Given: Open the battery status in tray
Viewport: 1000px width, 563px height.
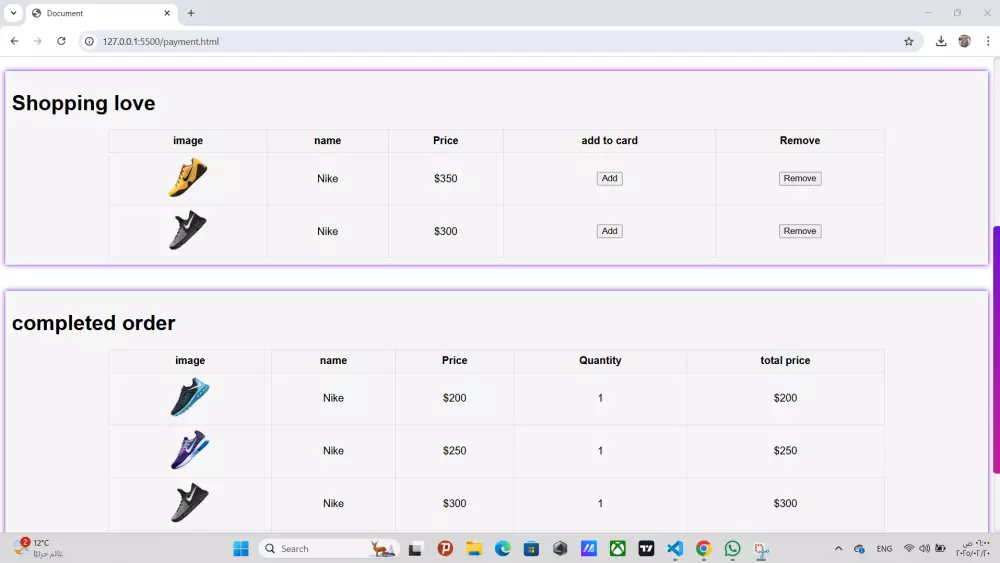Looking at the screenshot, I should pos(940,548).
